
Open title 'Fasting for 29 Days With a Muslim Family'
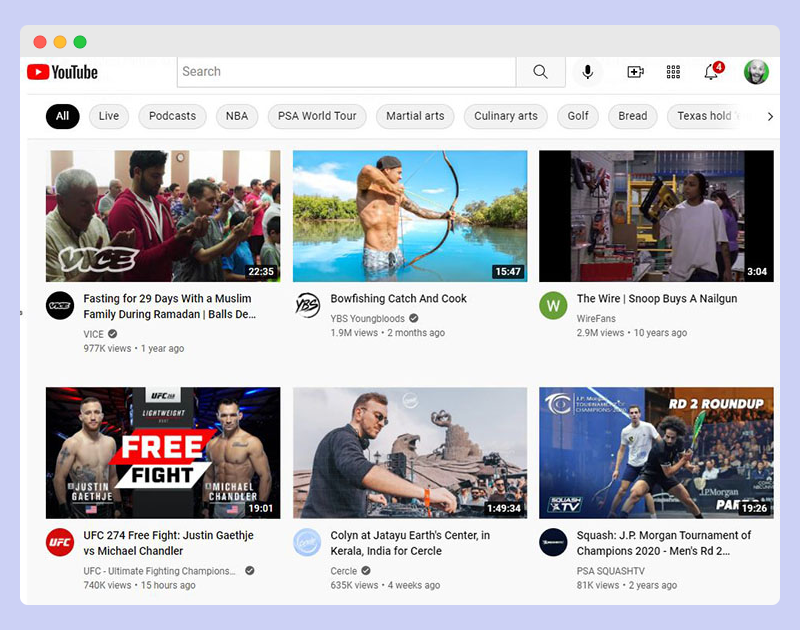(170, 306)
